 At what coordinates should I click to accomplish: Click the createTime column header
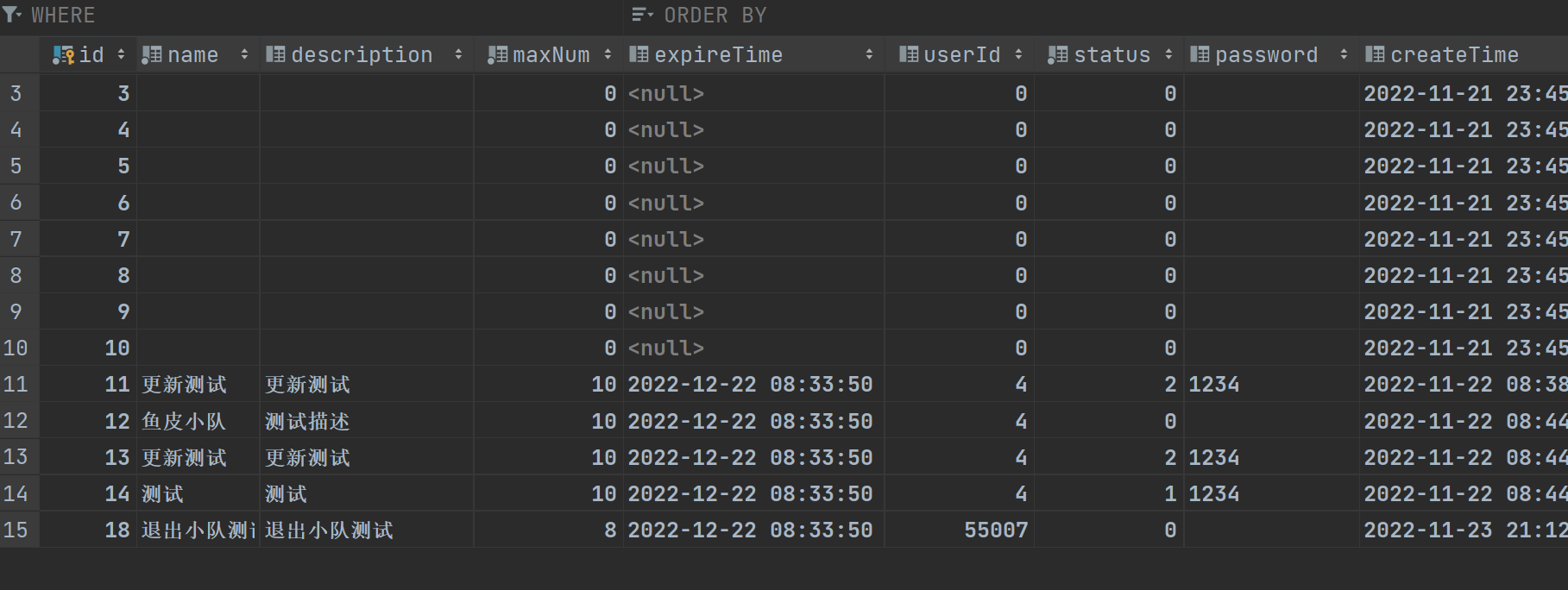[1454, 55]
